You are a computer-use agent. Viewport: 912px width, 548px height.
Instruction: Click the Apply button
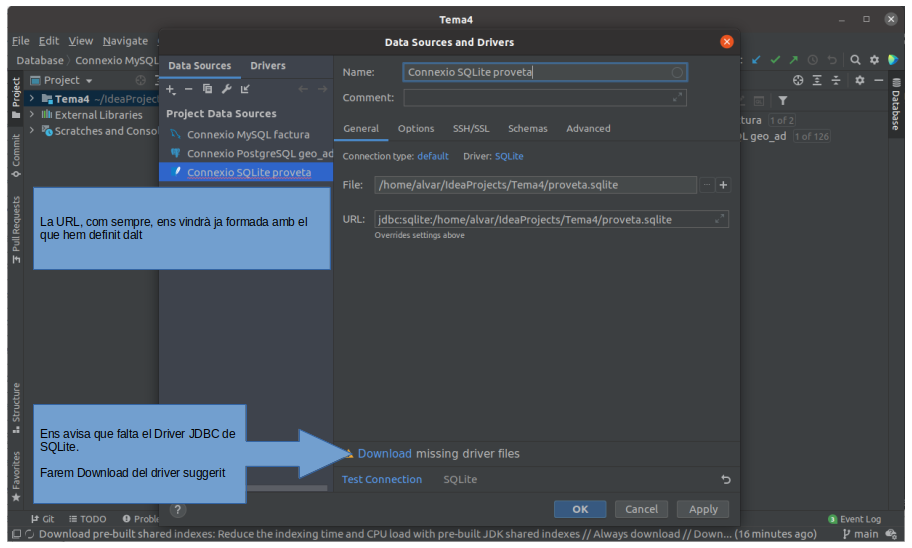tap(703, 509)
